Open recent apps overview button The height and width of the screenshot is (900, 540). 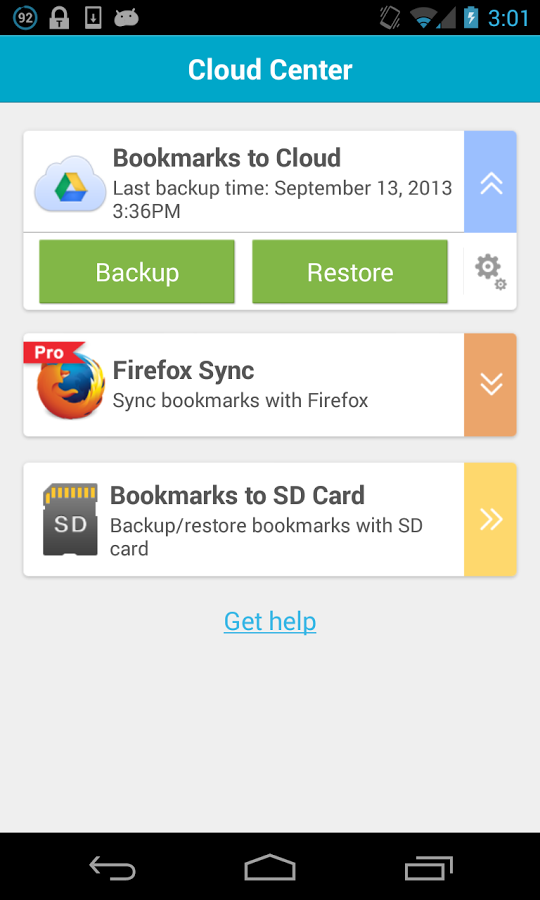point(428,867)
